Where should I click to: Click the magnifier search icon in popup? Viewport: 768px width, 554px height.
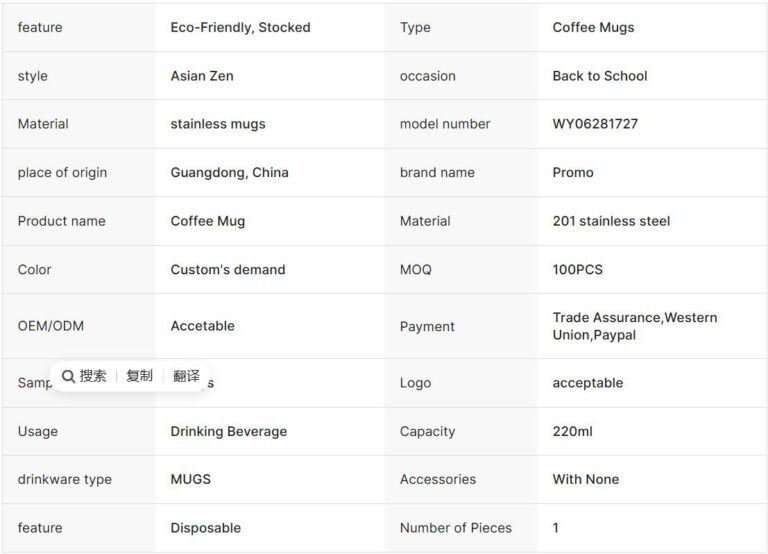(x=68, y=377)
